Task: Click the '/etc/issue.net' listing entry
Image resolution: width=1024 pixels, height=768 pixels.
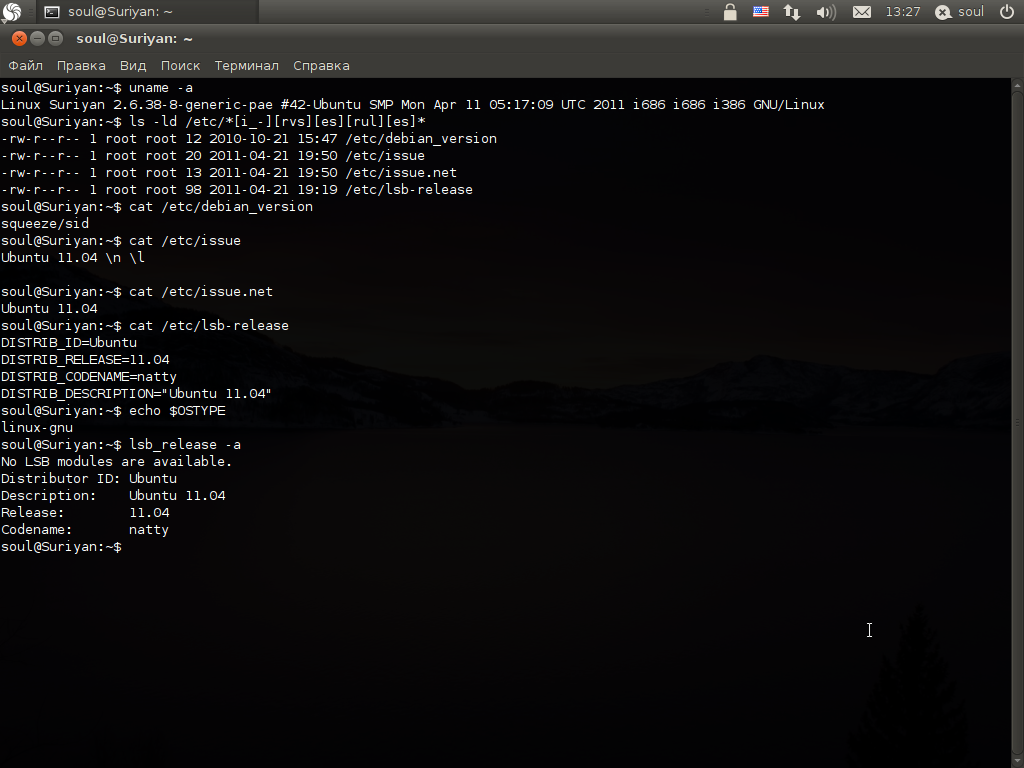Action: [x=401, y=172]
